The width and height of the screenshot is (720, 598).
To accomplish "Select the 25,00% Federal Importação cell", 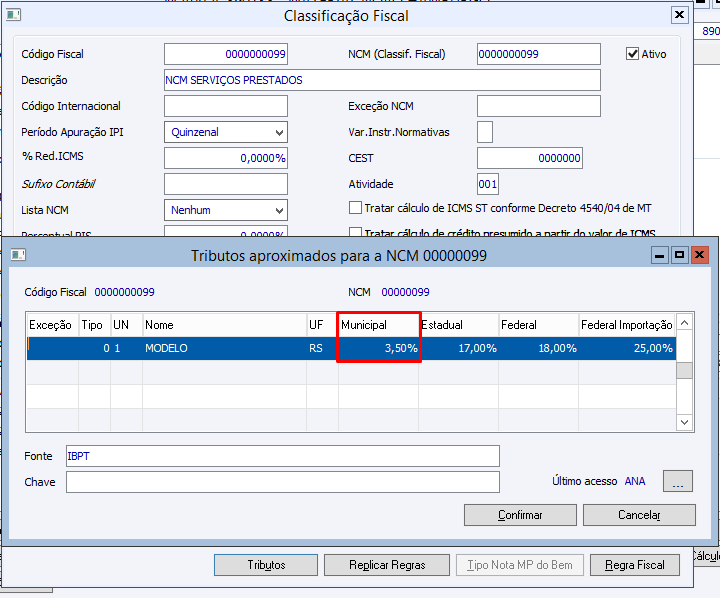I will tap(627, 348).
